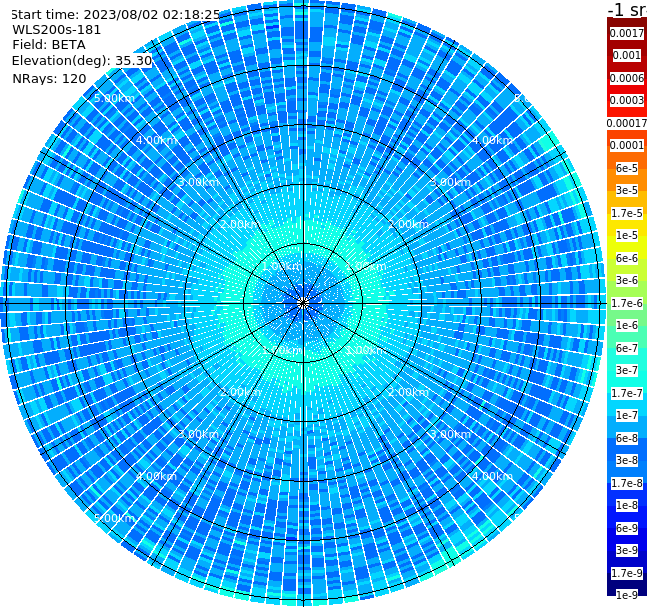Click the NRays: 120 label

pos(49,78)
